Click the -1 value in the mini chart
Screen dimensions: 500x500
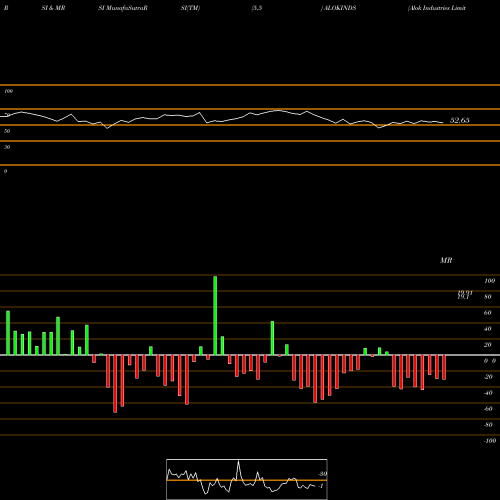(321, 486)
